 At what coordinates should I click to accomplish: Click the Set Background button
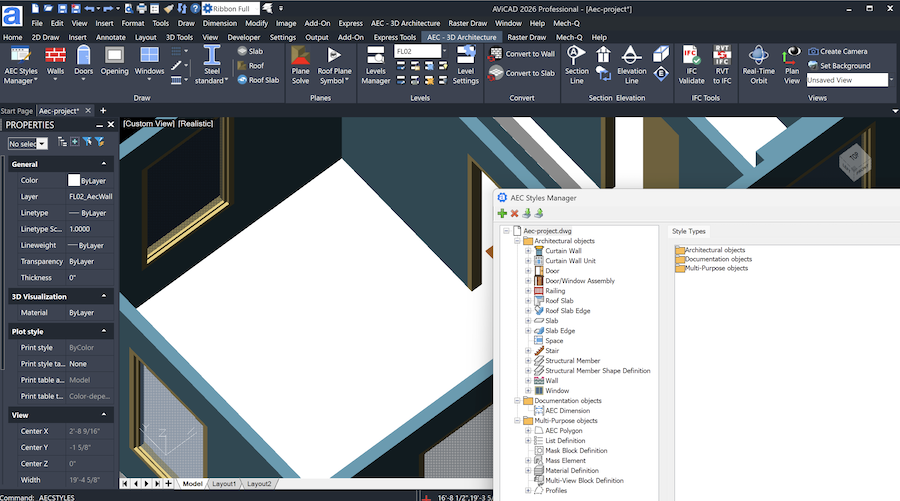(844, 65)
